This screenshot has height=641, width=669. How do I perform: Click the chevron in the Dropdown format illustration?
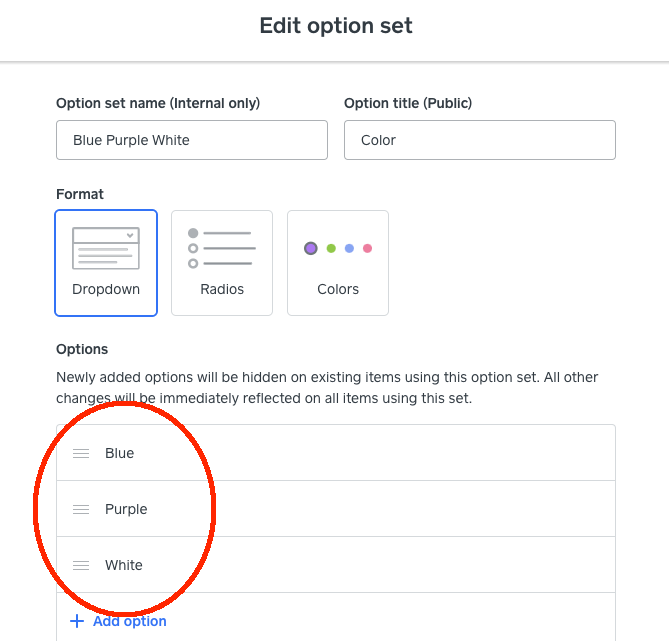tap(130, 235)
